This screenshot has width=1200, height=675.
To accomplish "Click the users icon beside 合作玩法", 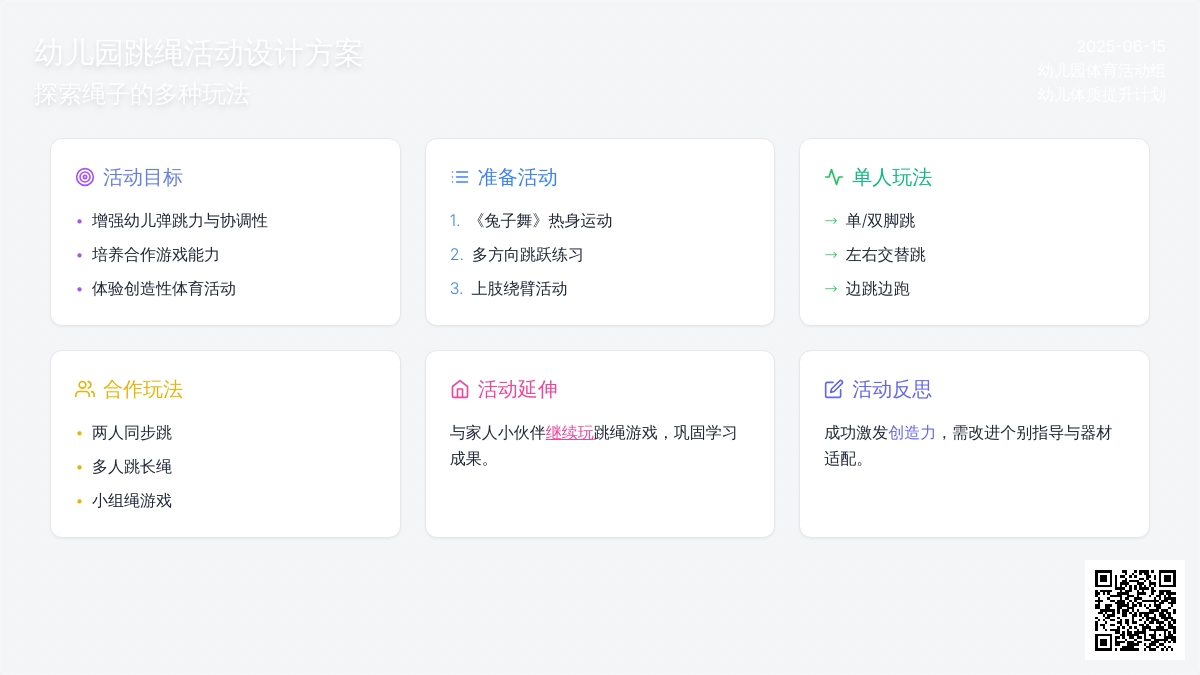I will 85,389.
